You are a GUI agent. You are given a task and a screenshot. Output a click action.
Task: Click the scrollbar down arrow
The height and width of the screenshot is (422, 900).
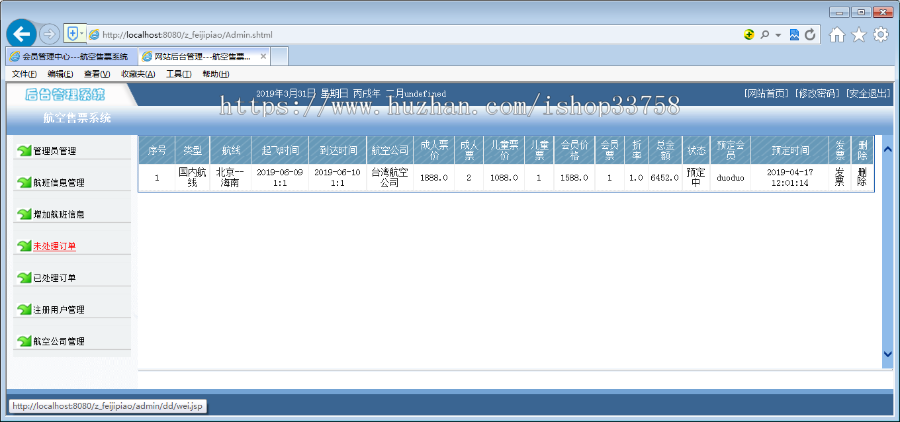pos(888,354)
